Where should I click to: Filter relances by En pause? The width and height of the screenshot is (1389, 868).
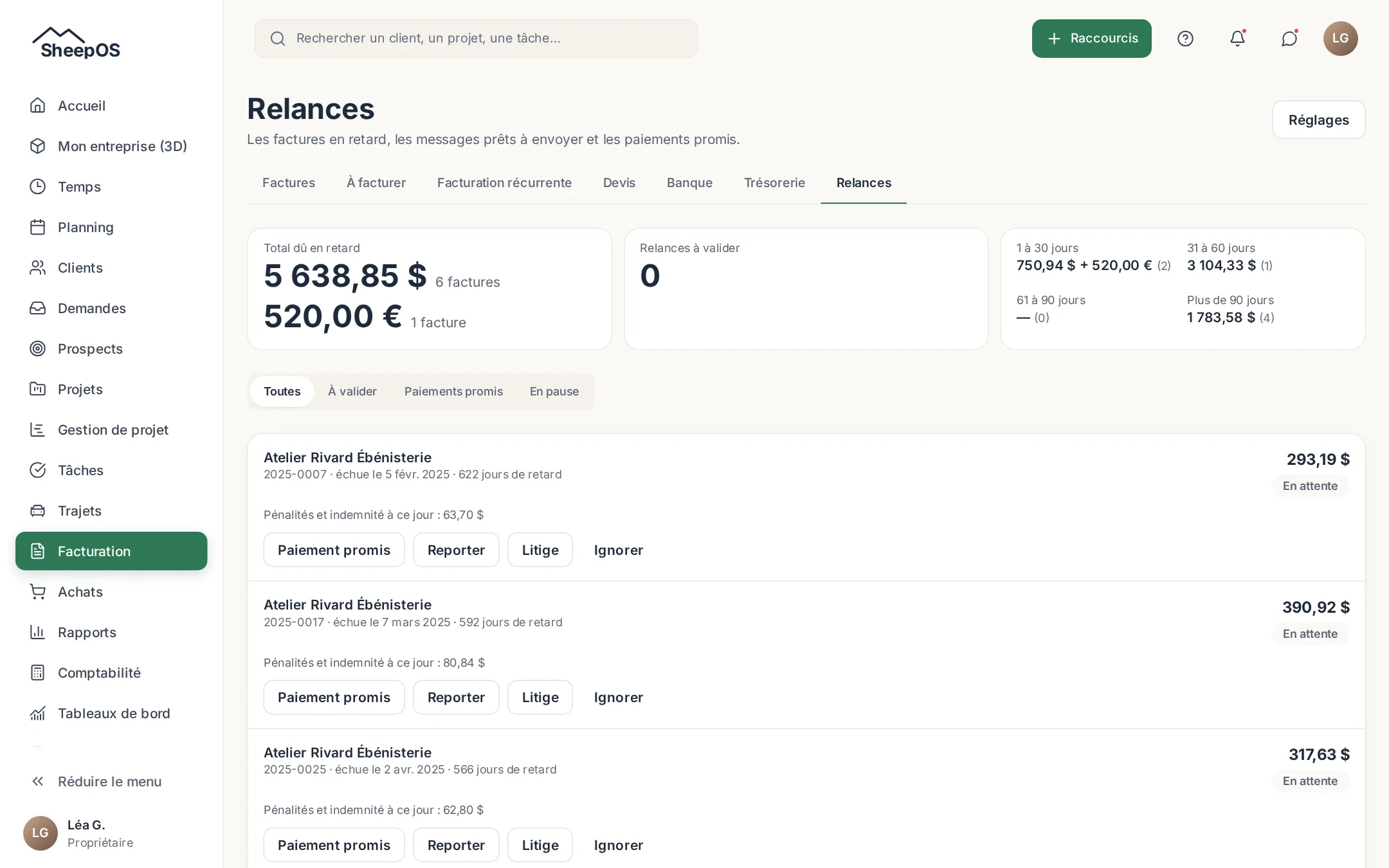(x=554, y=392)
